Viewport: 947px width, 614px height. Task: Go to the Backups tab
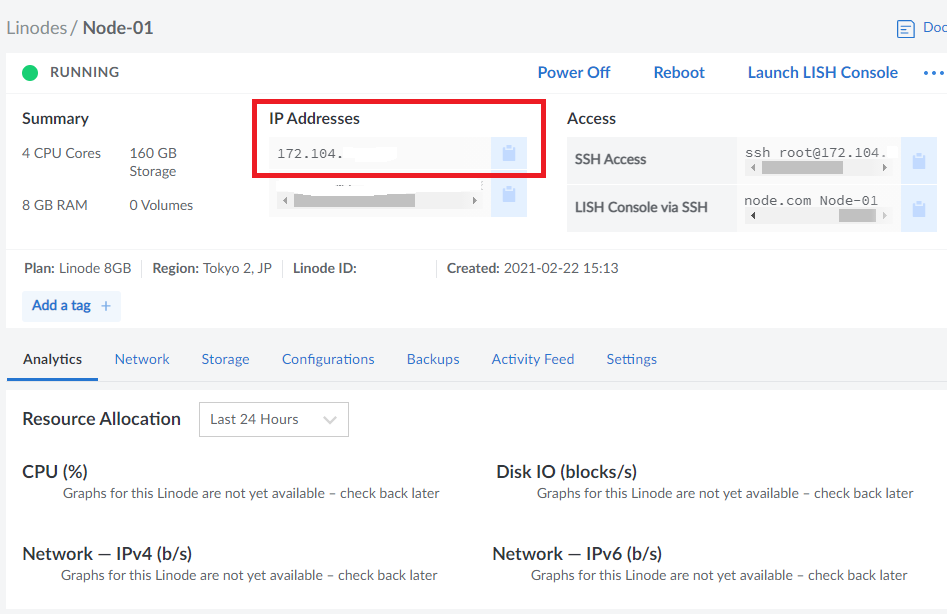coord(433,359)
